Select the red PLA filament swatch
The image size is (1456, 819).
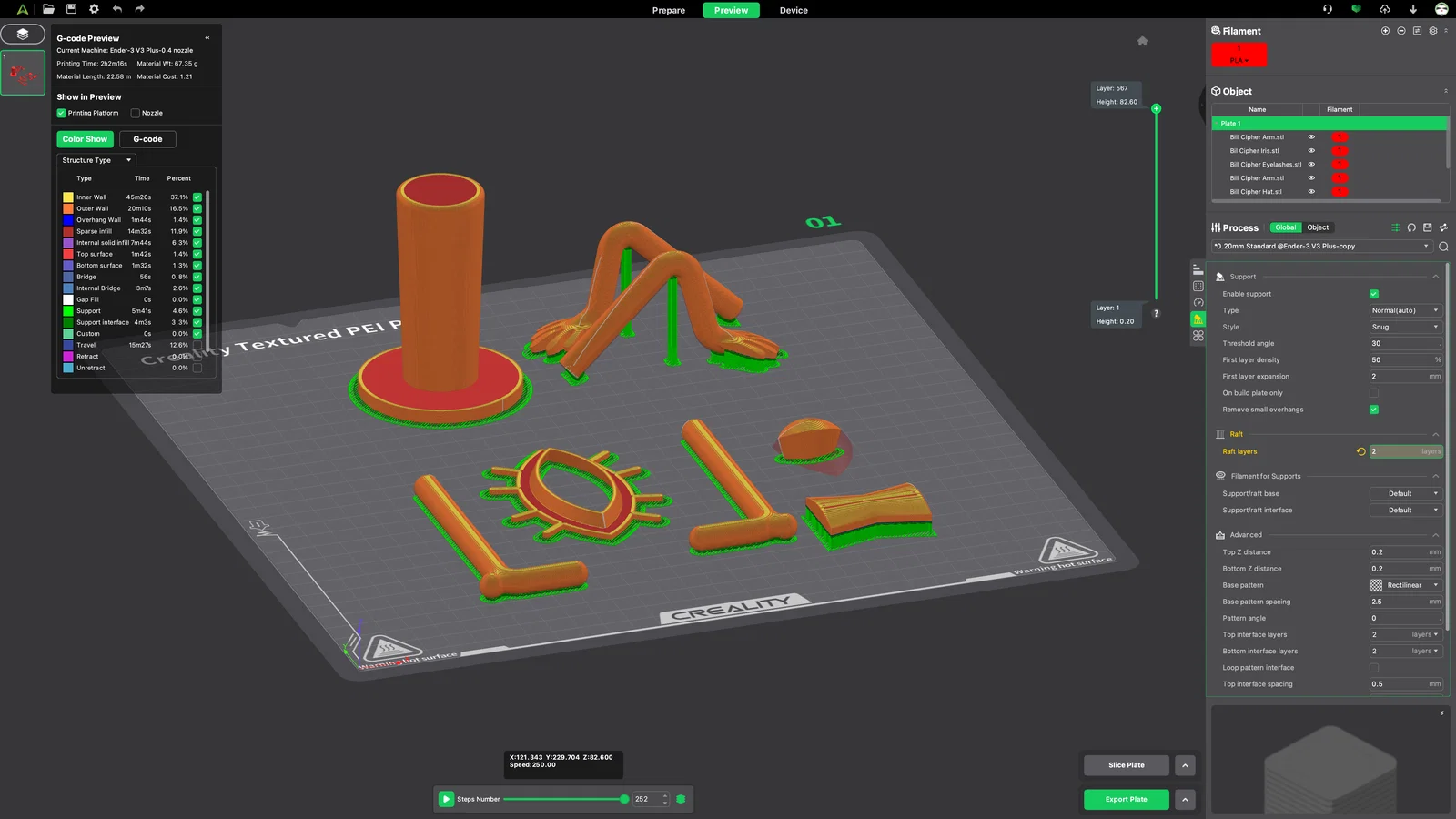coord(1239,55)
